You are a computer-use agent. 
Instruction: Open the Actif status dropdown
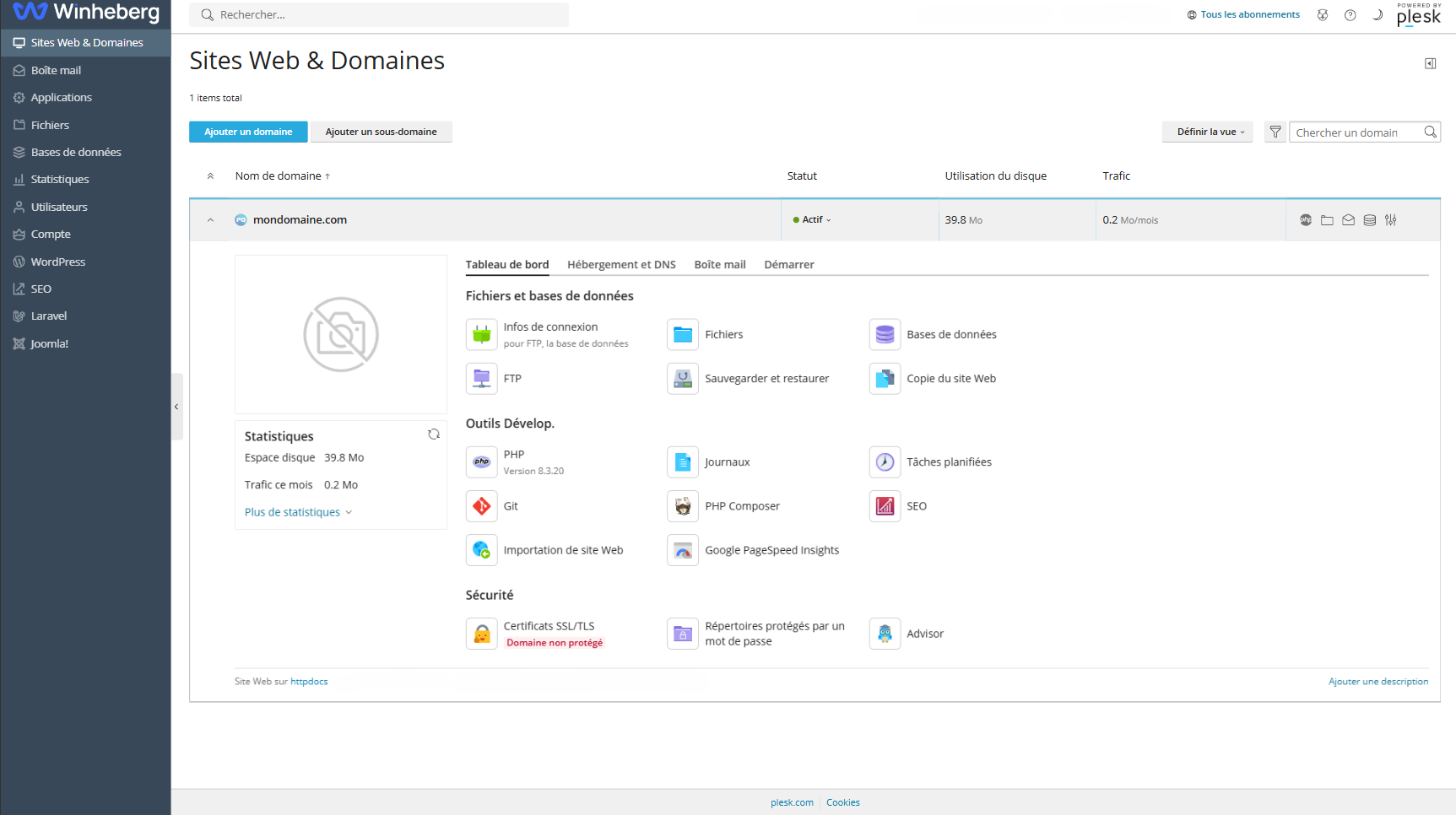coord(812,220)
